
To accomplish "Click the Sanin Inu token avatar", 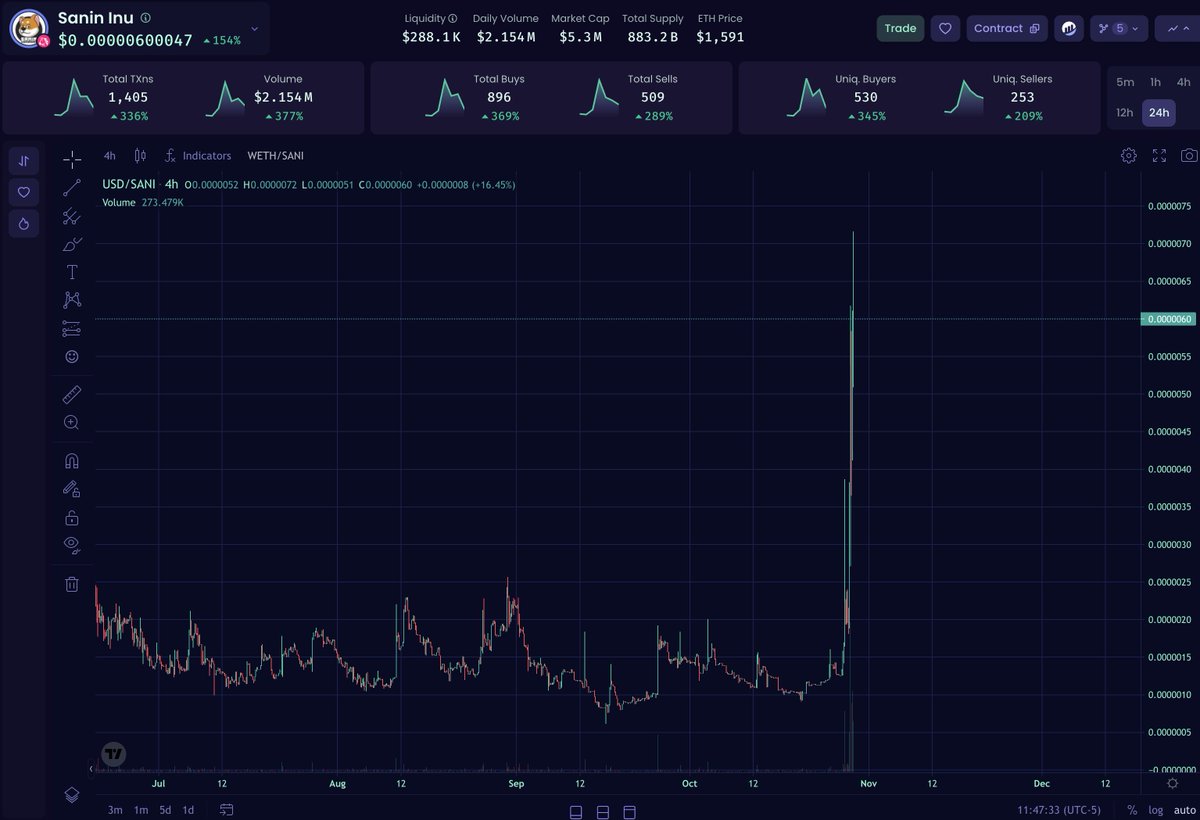I will [29, 29].
